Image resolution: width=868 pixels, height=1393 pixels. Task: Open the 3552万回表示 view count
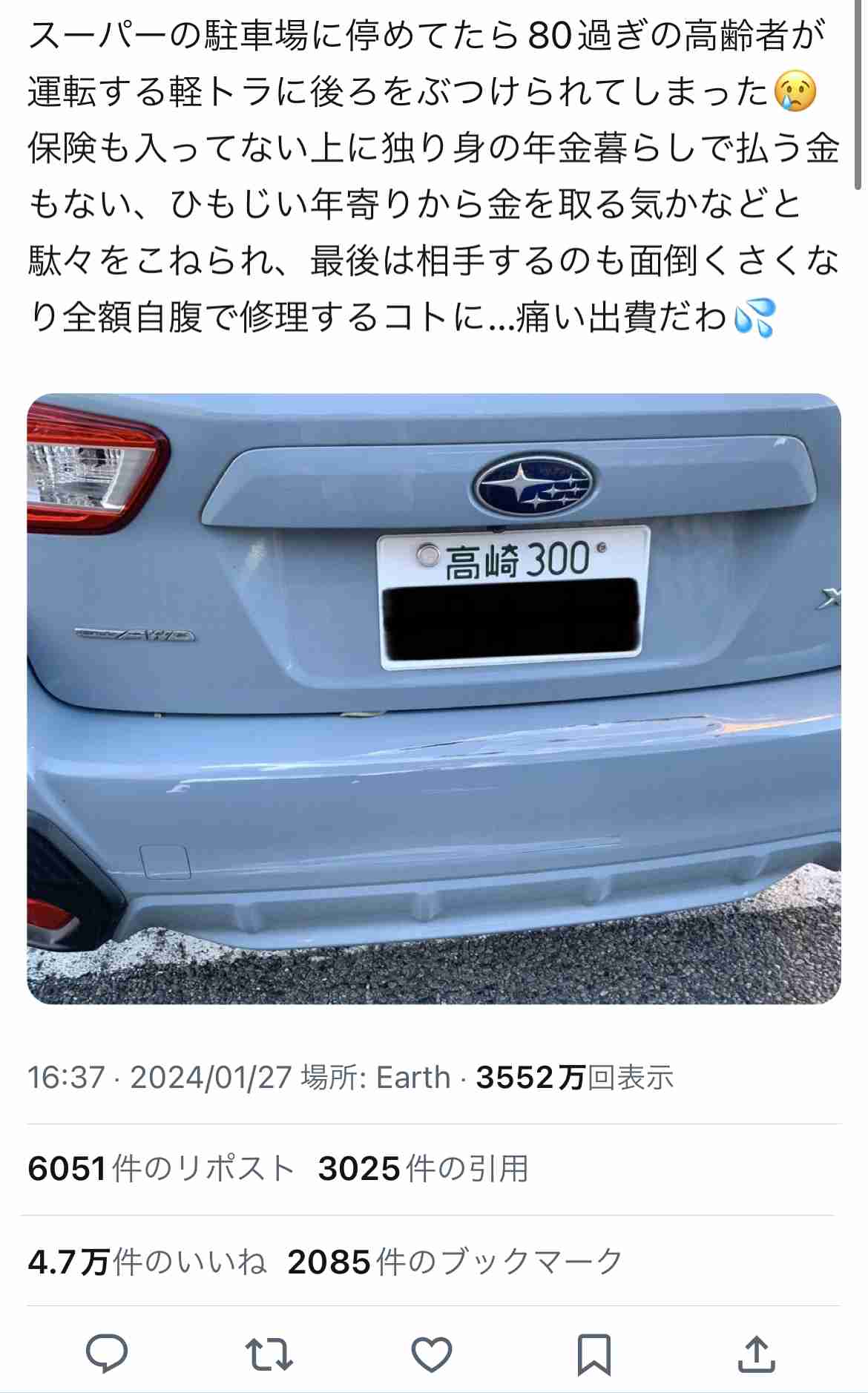[x=575, y=1078]
